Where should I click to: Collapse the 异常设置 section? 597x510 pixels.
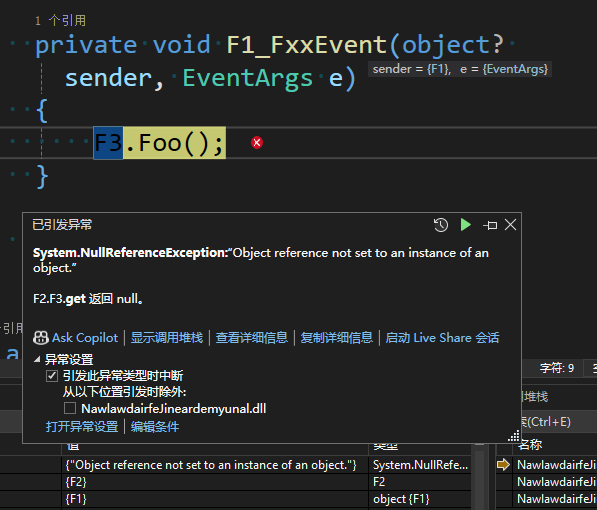[37, 359]
